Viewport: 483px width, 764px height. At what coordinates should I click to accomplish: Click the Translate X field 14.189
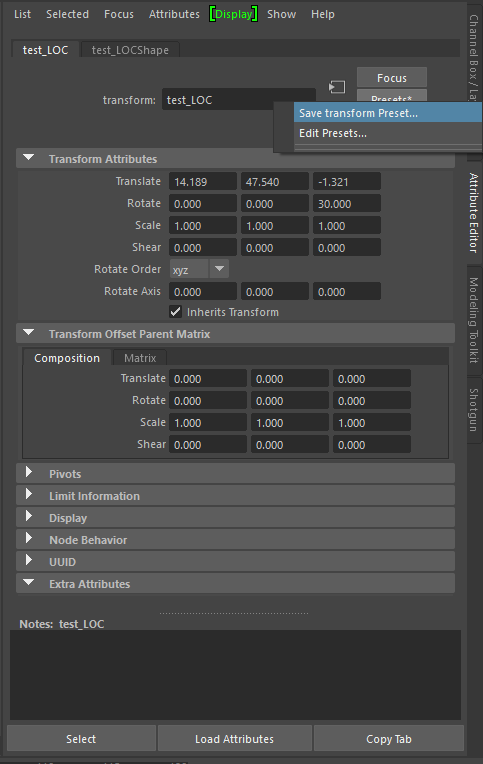tap(203, 181)
